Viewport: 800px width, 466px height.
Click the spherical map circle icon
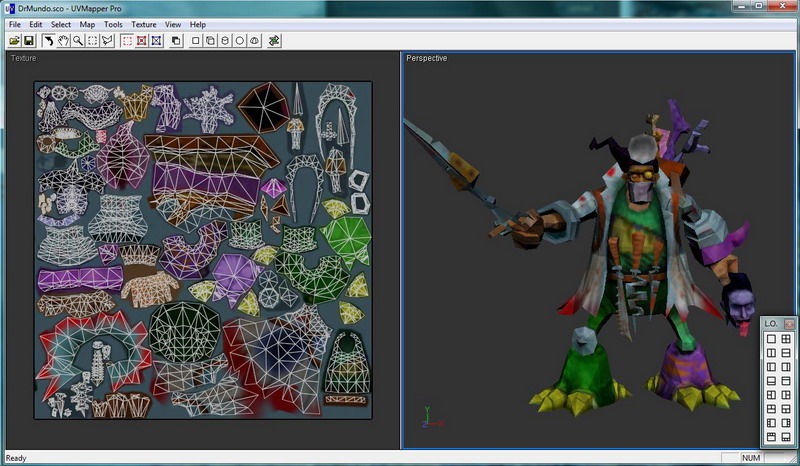(x=240, y=41)
